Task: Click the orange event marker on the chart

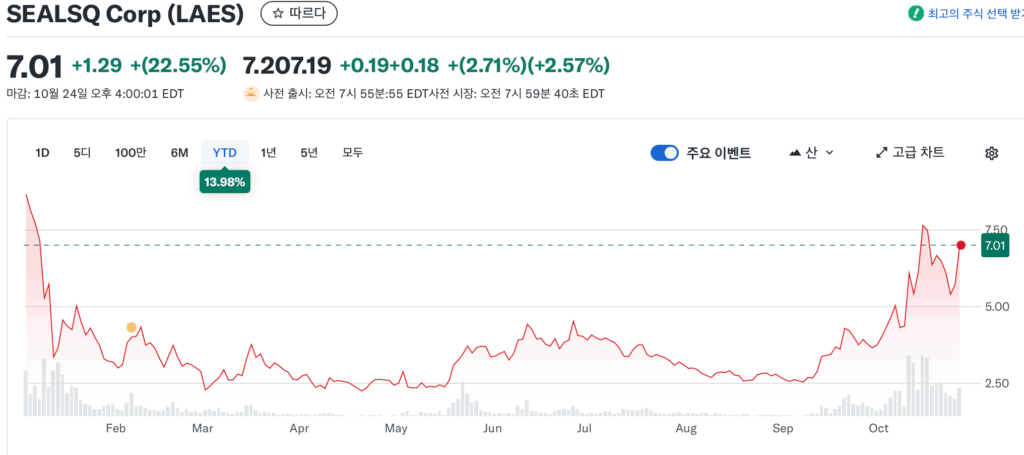Action: [131, 327]
